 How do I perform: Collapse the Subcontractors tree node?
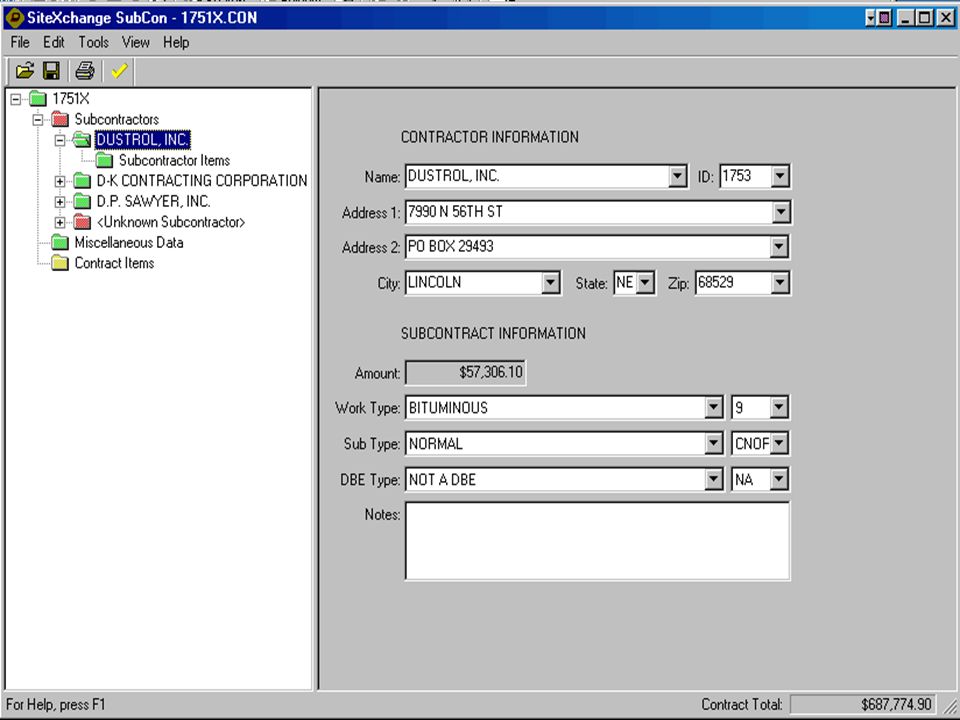point(38,119)
